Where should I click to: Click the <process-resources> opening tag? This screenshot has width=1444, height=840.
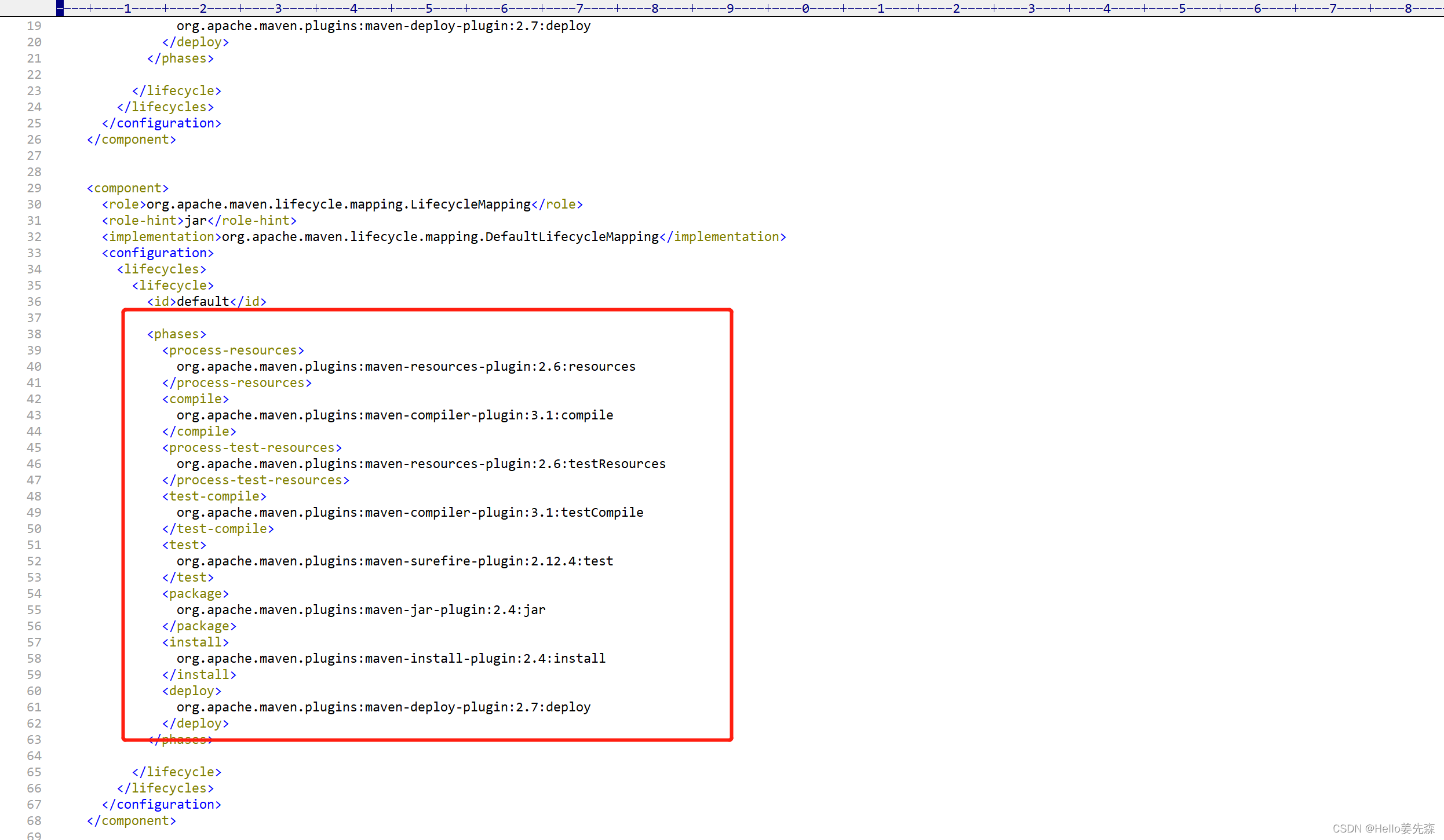pyautogui.click(x=233, y=350)
